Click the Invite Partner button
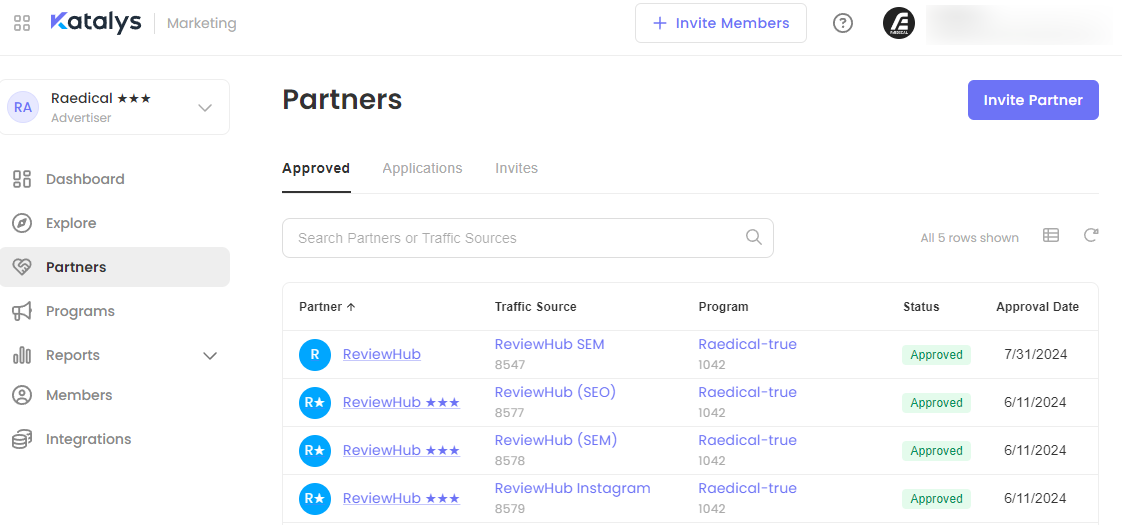The width and height of the screenshot is (1122, 525). point(1033,100)
